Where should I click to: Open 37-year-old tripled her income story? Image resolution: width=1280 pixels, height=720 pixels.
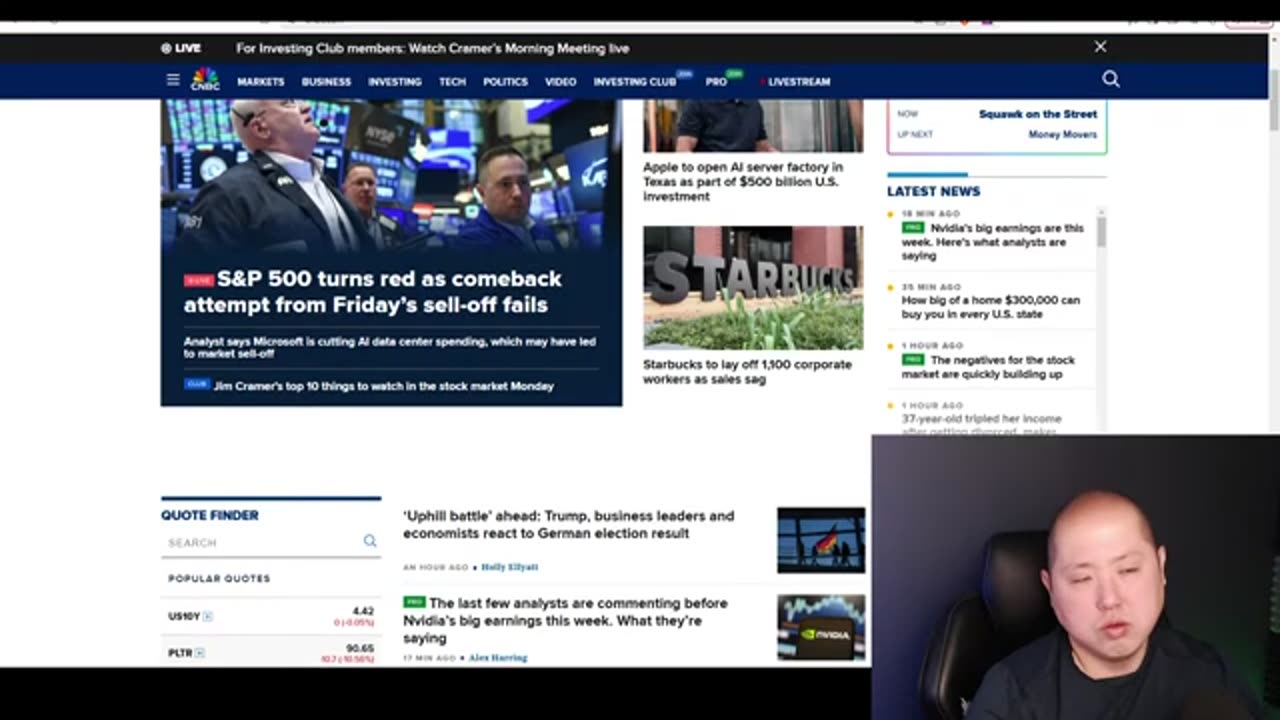pyautogui.click(x=981, y=425)
